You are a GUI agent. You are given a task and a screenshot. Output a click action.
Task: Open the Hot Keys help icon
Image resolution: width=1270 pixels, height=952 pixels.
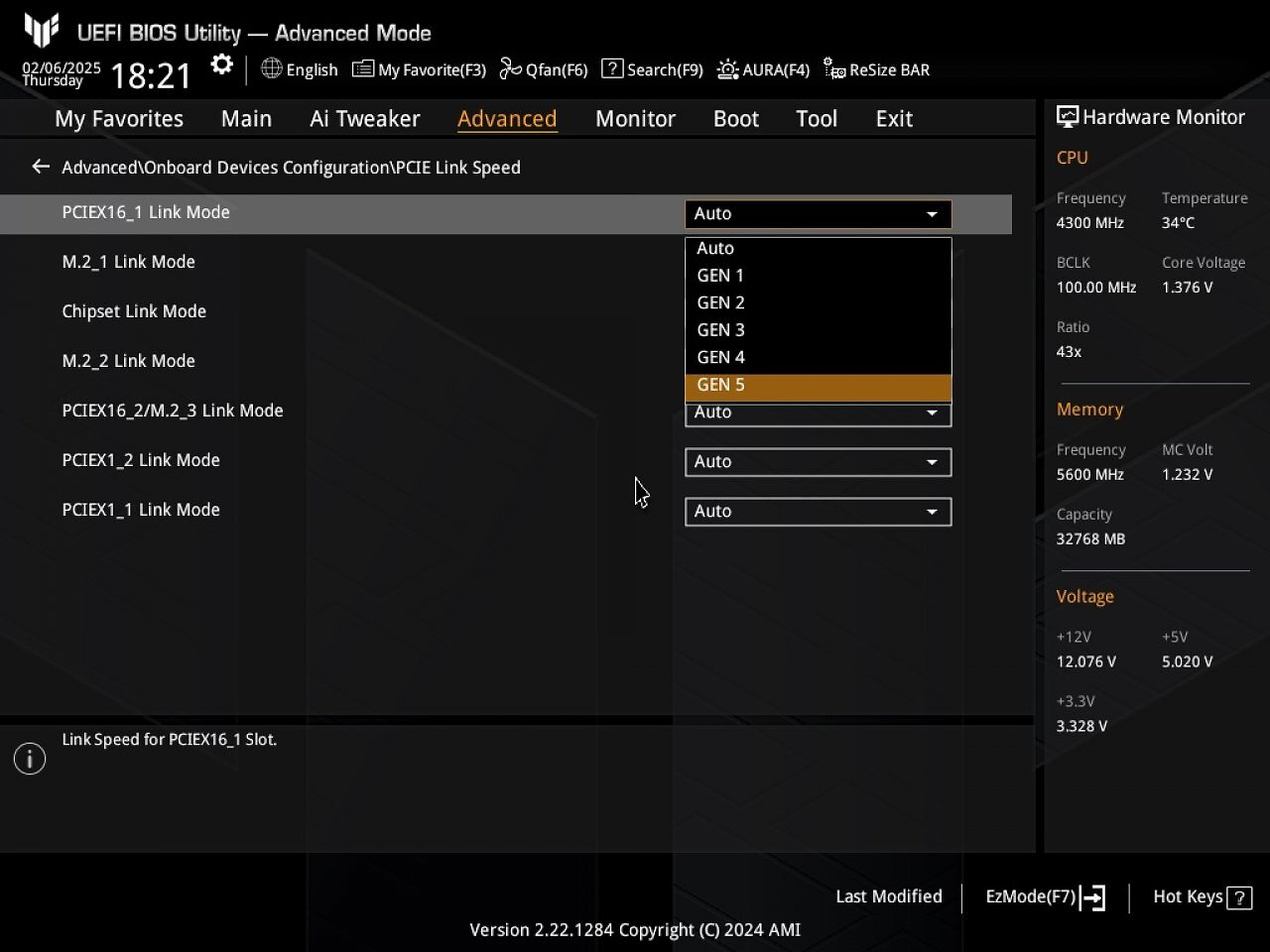pos(1239,897)
